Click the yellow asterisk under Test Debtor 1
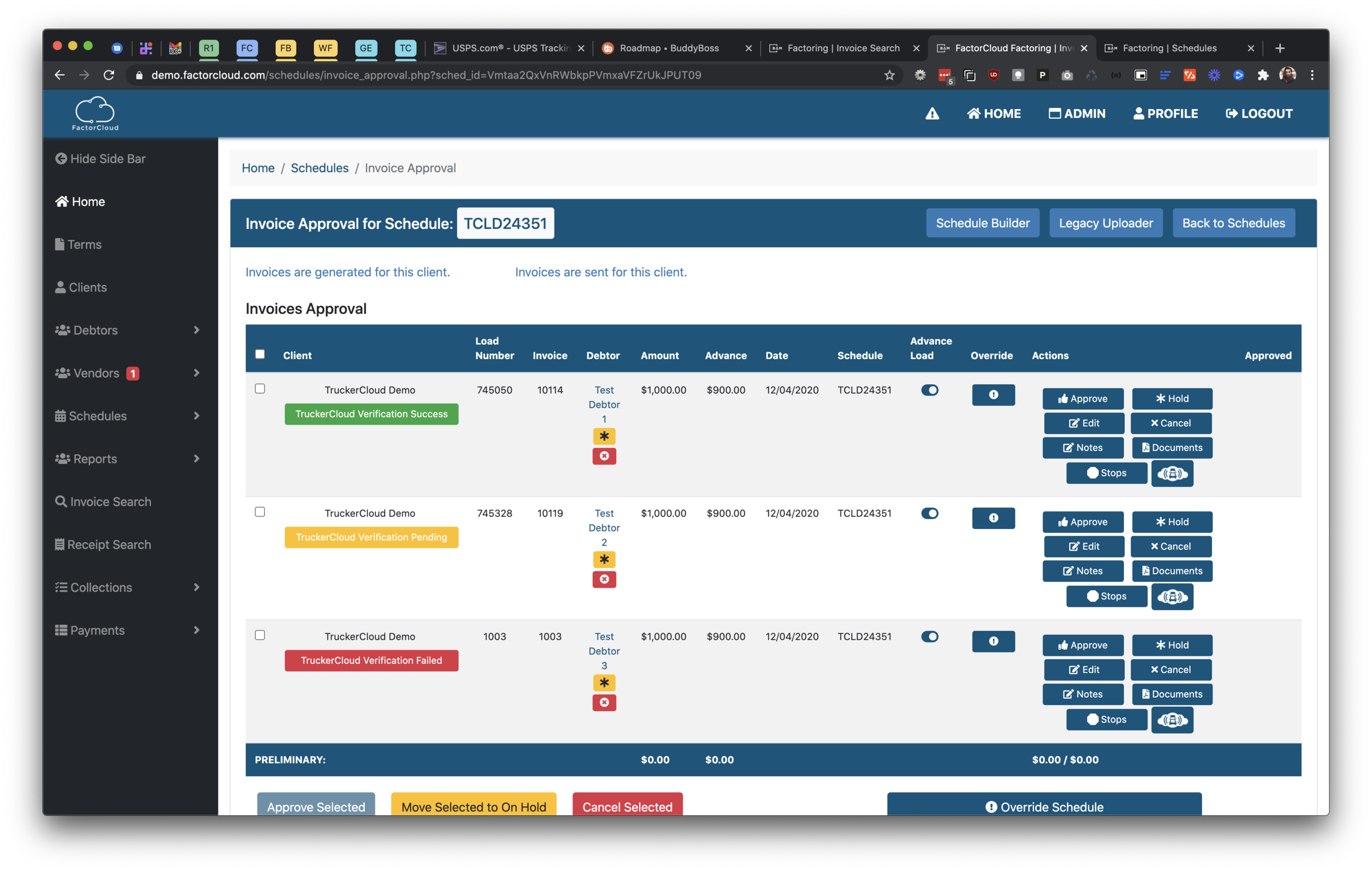 coord(604,436)
